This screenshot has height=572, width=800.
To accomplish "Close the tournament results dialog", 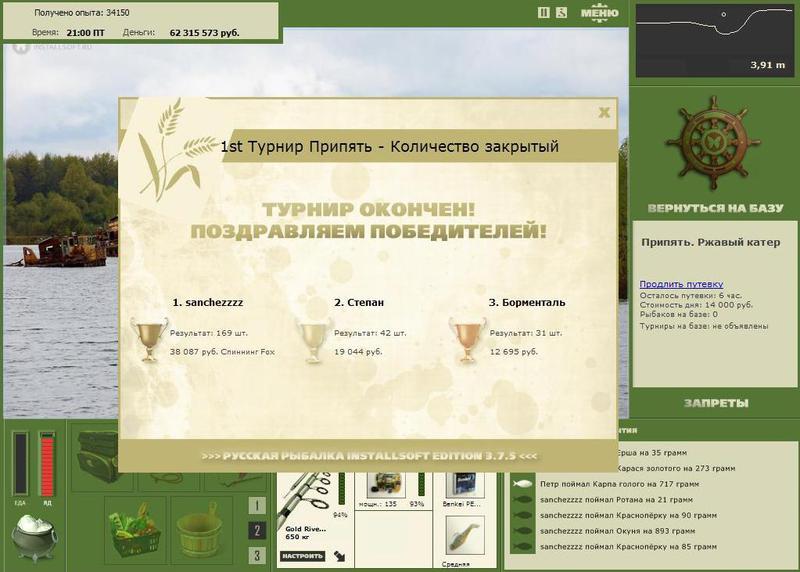I will point(604,112).
